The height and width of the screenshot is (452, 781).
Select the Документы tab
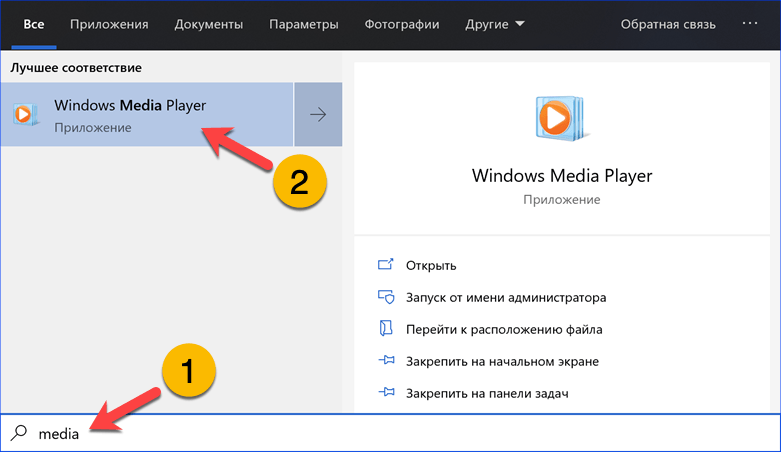tap(209, 24)
